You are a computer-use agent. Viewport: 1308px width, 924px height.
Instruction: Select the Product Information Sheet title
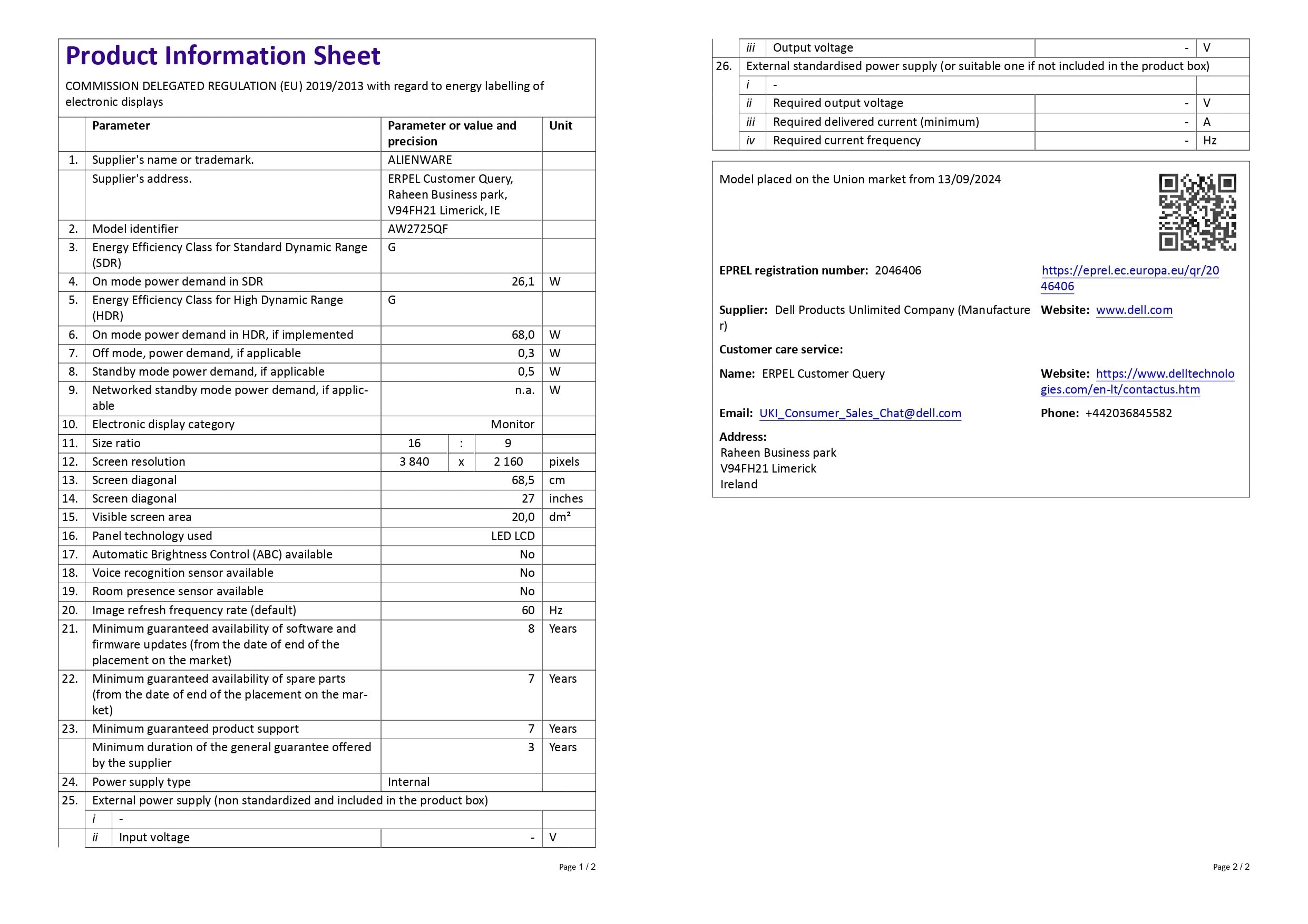click(223, 56)
